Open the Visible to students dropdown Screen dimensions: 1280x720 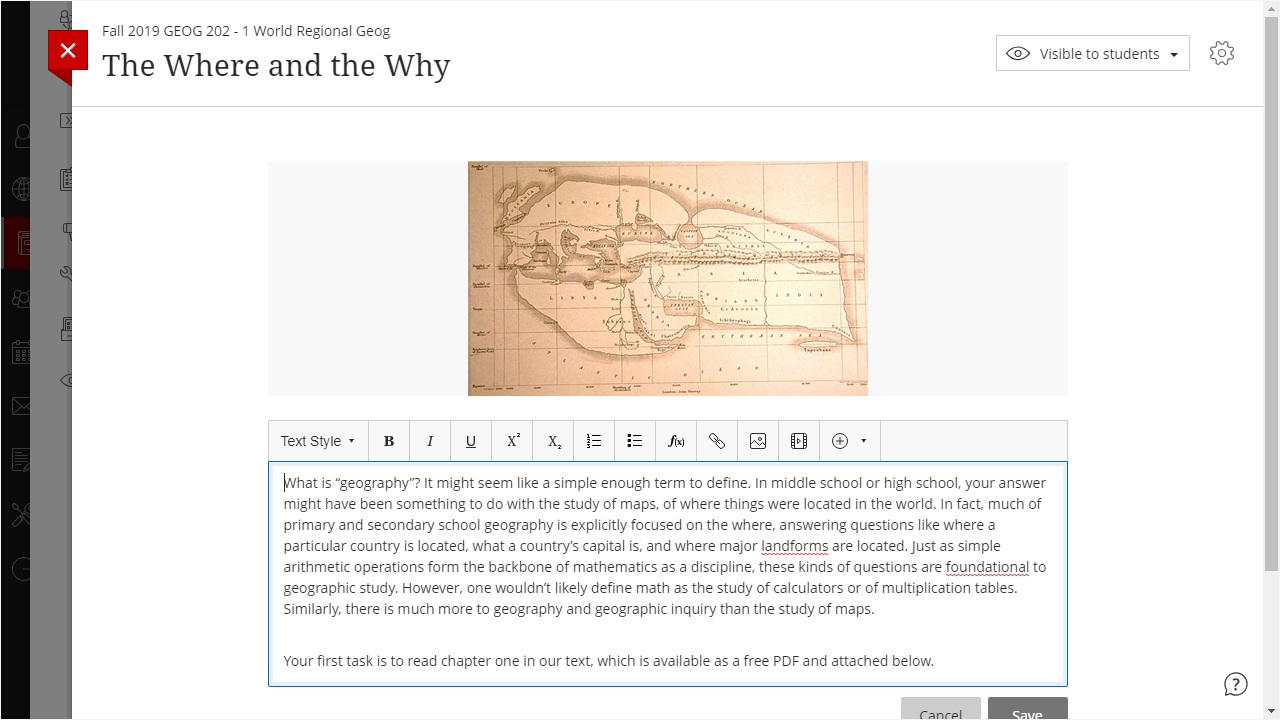(1092, 54)
